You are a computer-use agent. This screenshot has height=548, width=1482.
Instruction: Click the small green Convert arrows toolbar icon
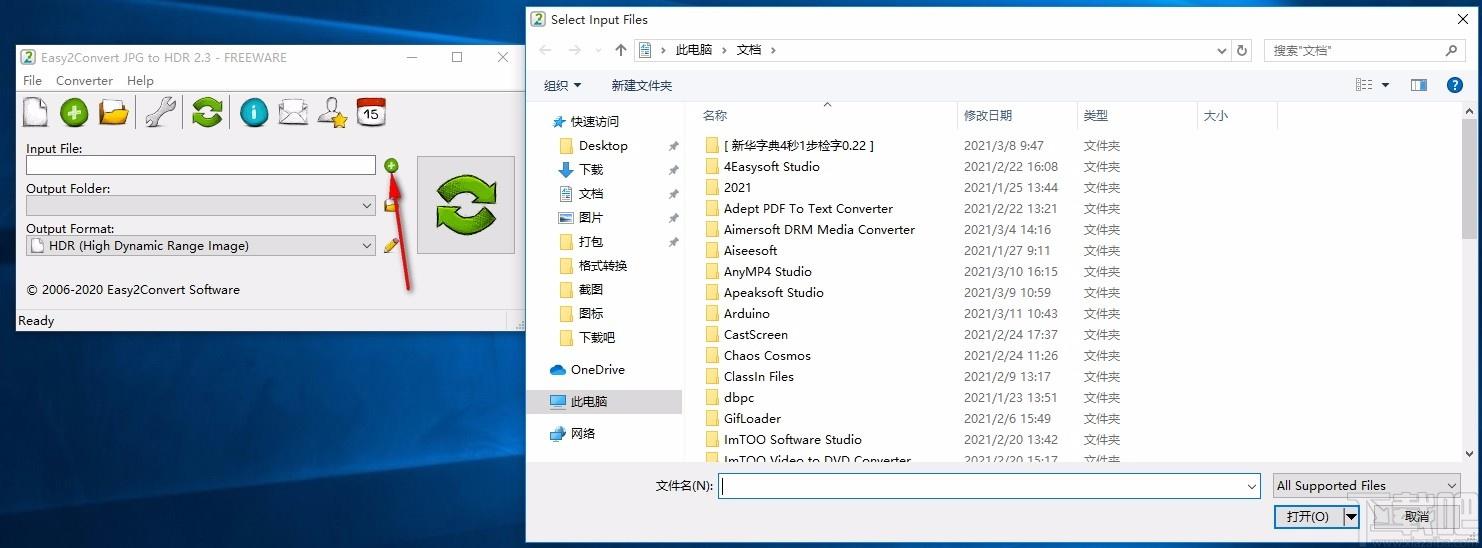(207, 112)
